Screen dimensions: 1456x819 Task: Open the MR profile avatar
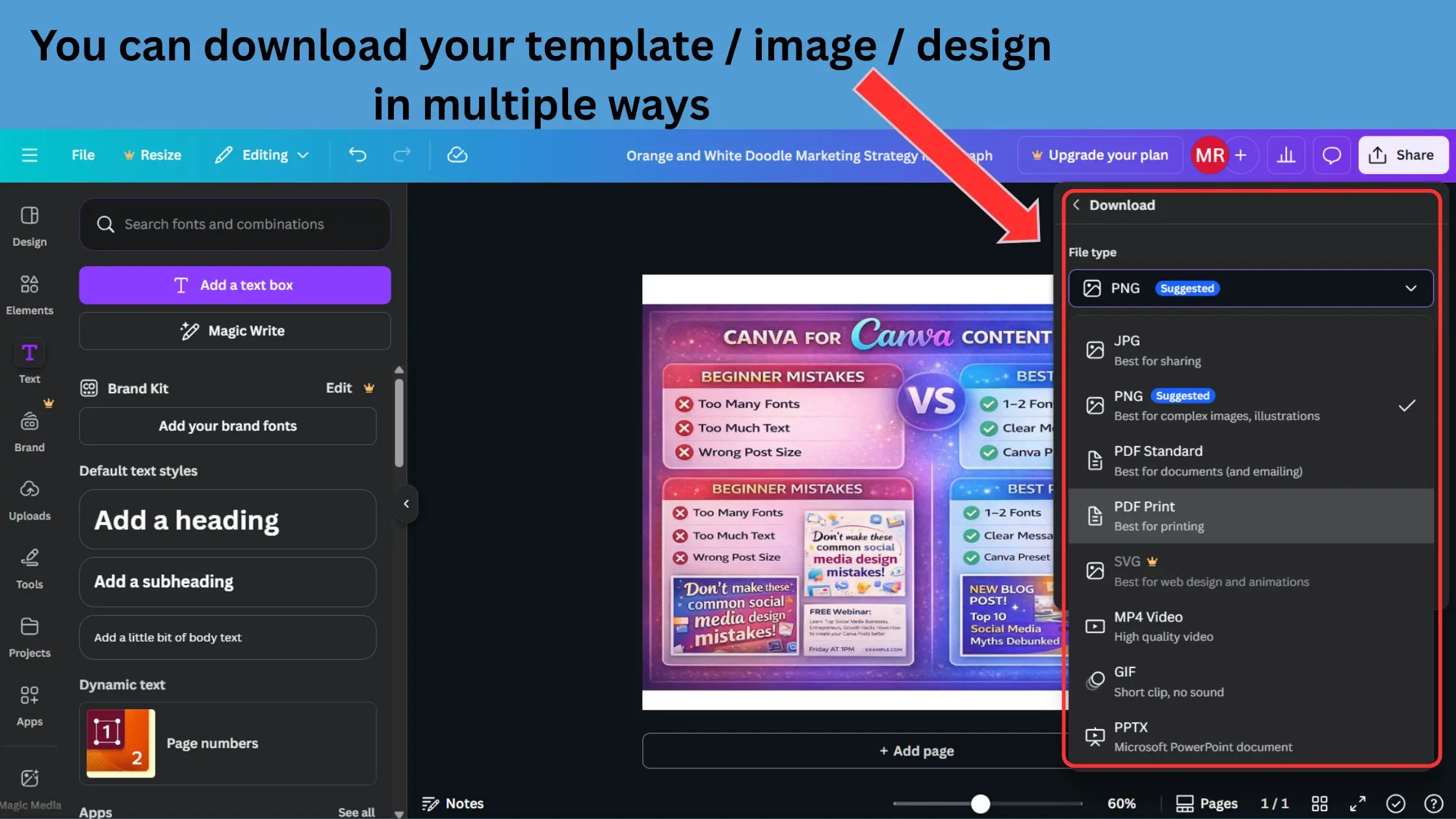click(1210, 155)
